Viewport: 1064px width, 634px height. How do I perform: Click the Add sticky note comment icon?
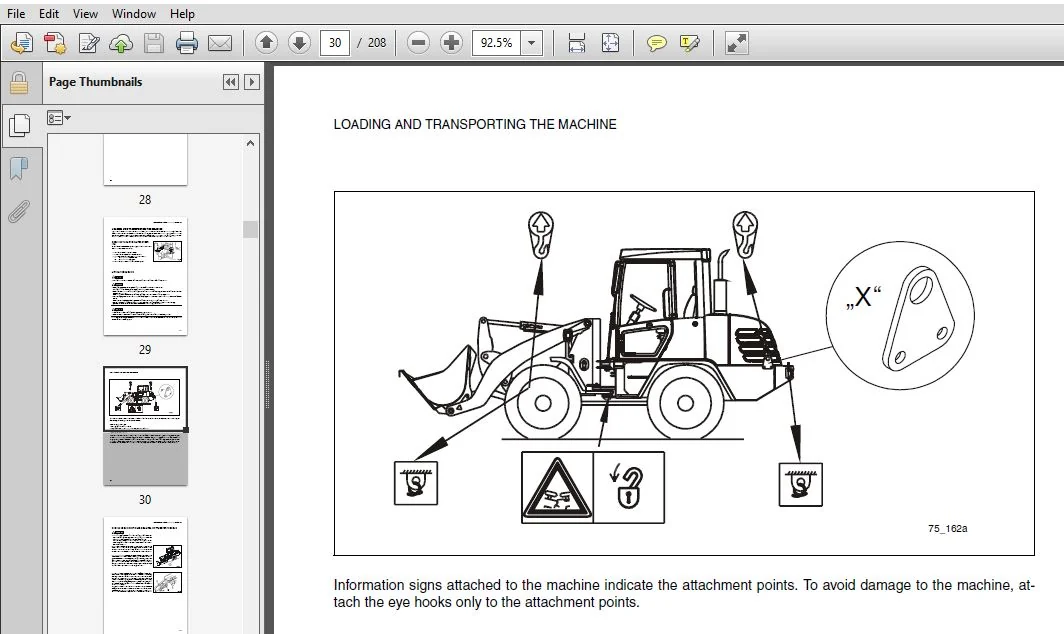(656, 43)
